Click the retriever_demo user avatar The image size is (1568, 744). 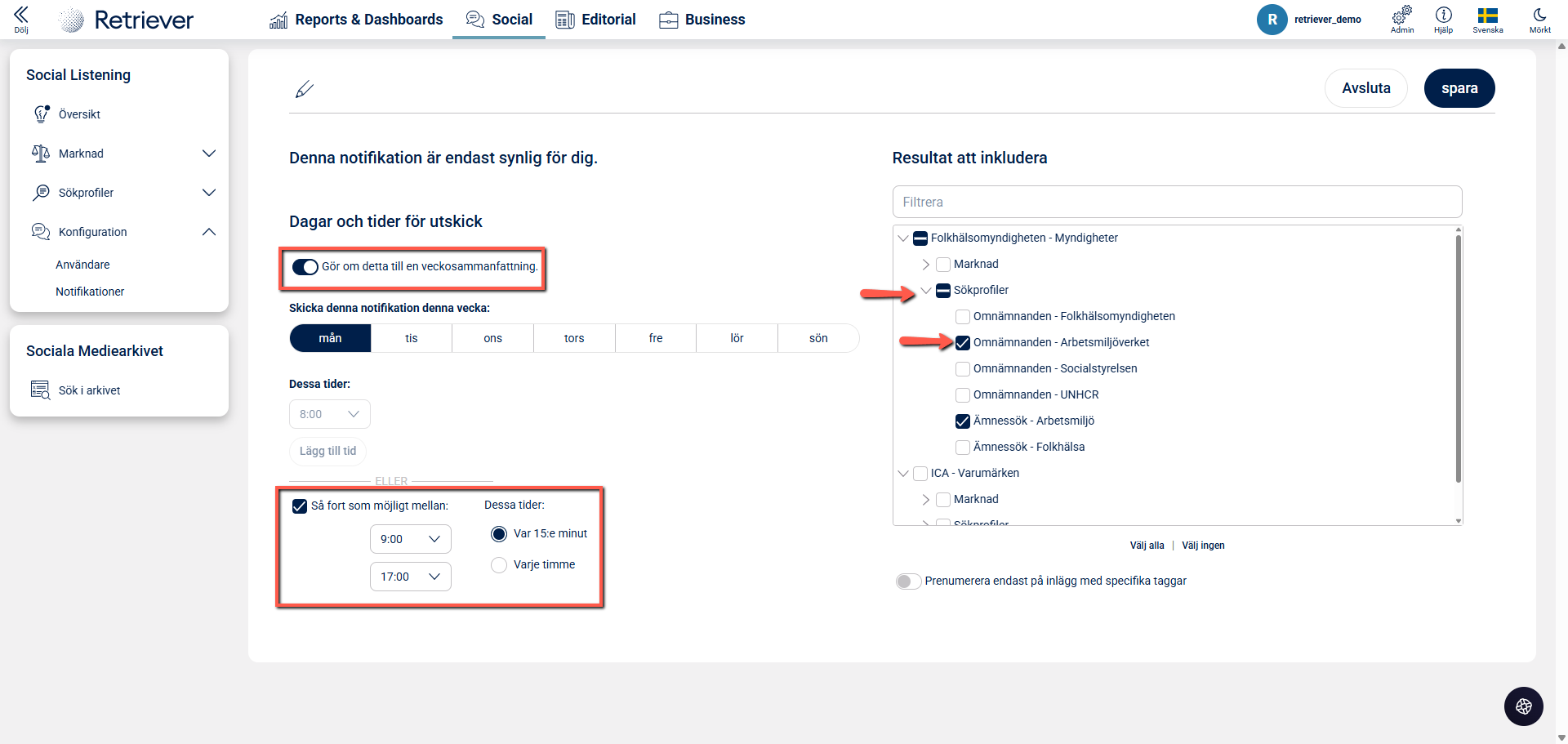pos(1272,20)
